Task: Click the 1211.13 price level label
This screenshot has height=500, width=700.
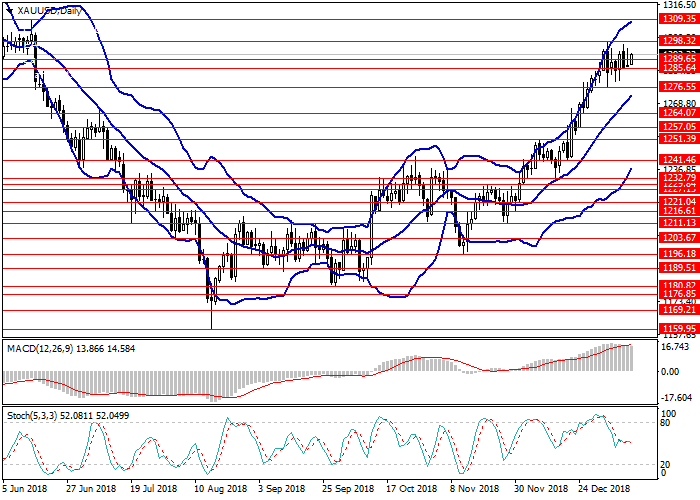Action: pos(678,222)
